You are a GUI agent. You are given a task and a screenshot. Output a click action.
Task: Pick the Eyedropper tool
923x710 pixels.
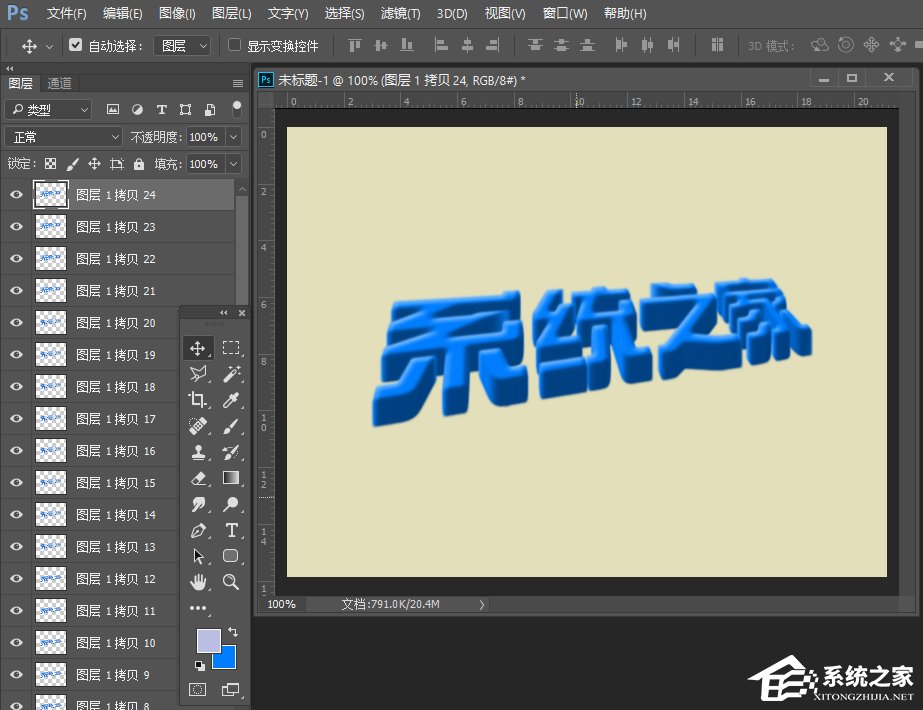coord(232,400)
